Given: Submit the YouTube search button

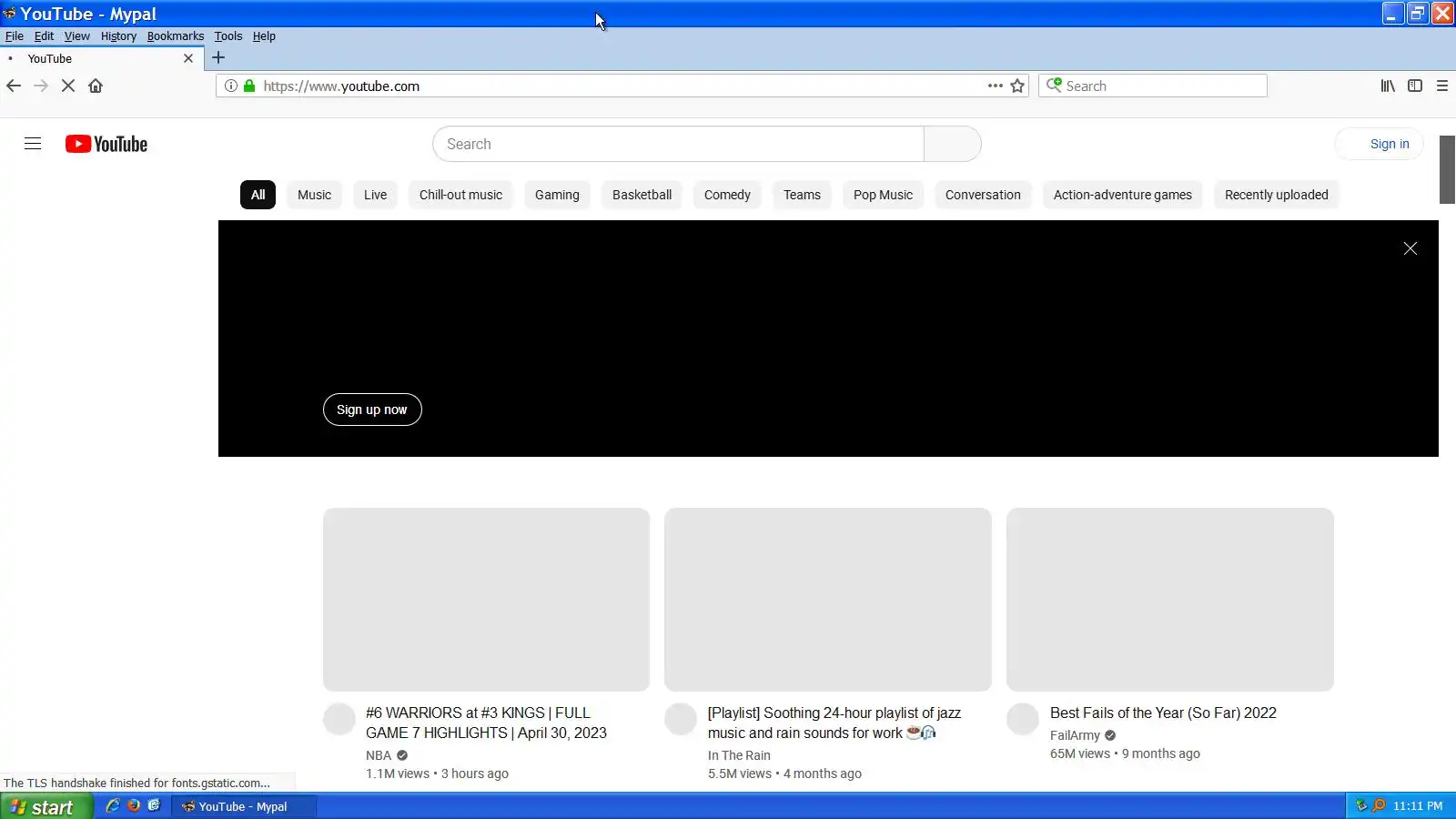Looking at the screenshot, I should [x=952, y=144].
